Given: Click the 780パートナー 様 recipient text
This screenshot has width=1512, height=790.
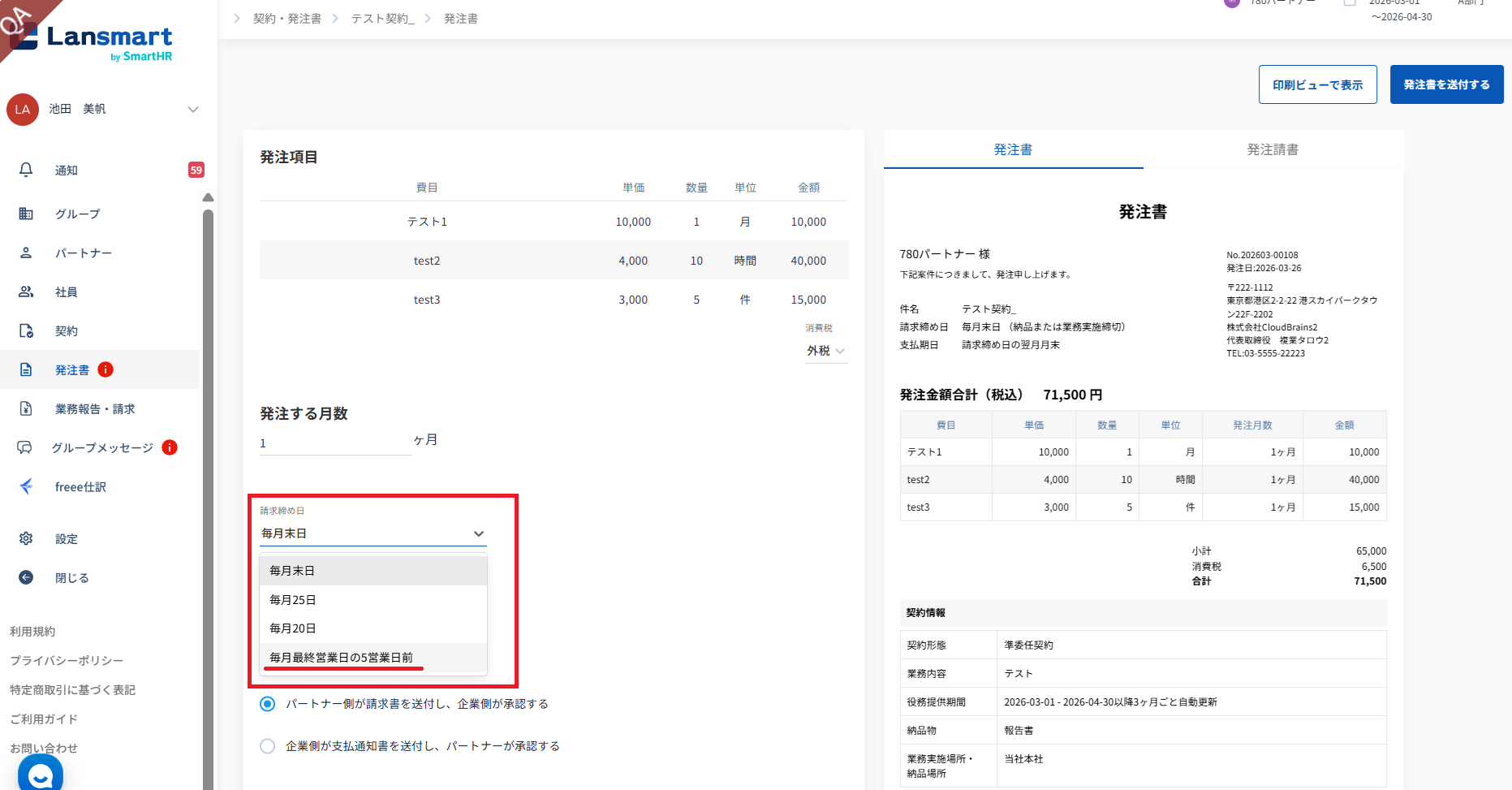Looking at the screenshot, I should pos(945,254).
